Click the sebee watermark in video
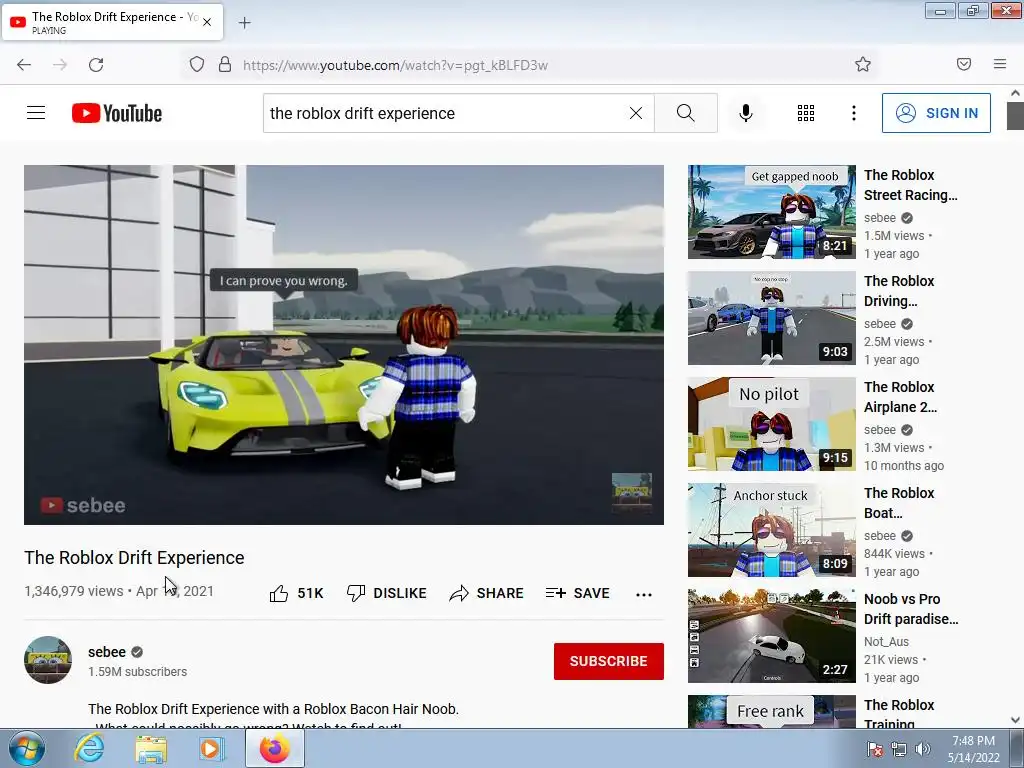Viewport: 1024px width, 768px height. (83, 505)
